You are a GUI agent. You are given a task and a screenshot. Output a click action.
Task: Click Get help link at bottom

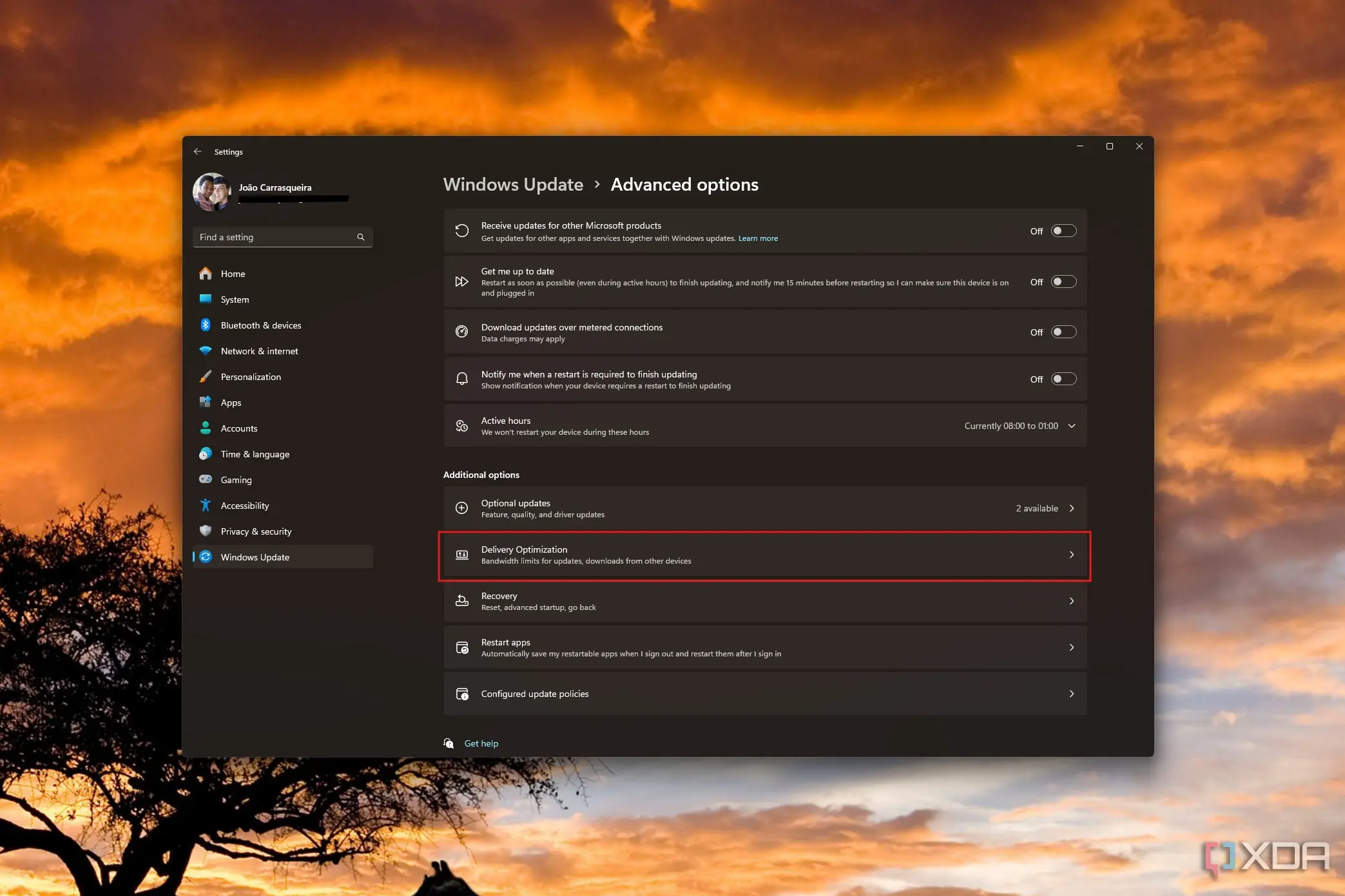(482, 743)
